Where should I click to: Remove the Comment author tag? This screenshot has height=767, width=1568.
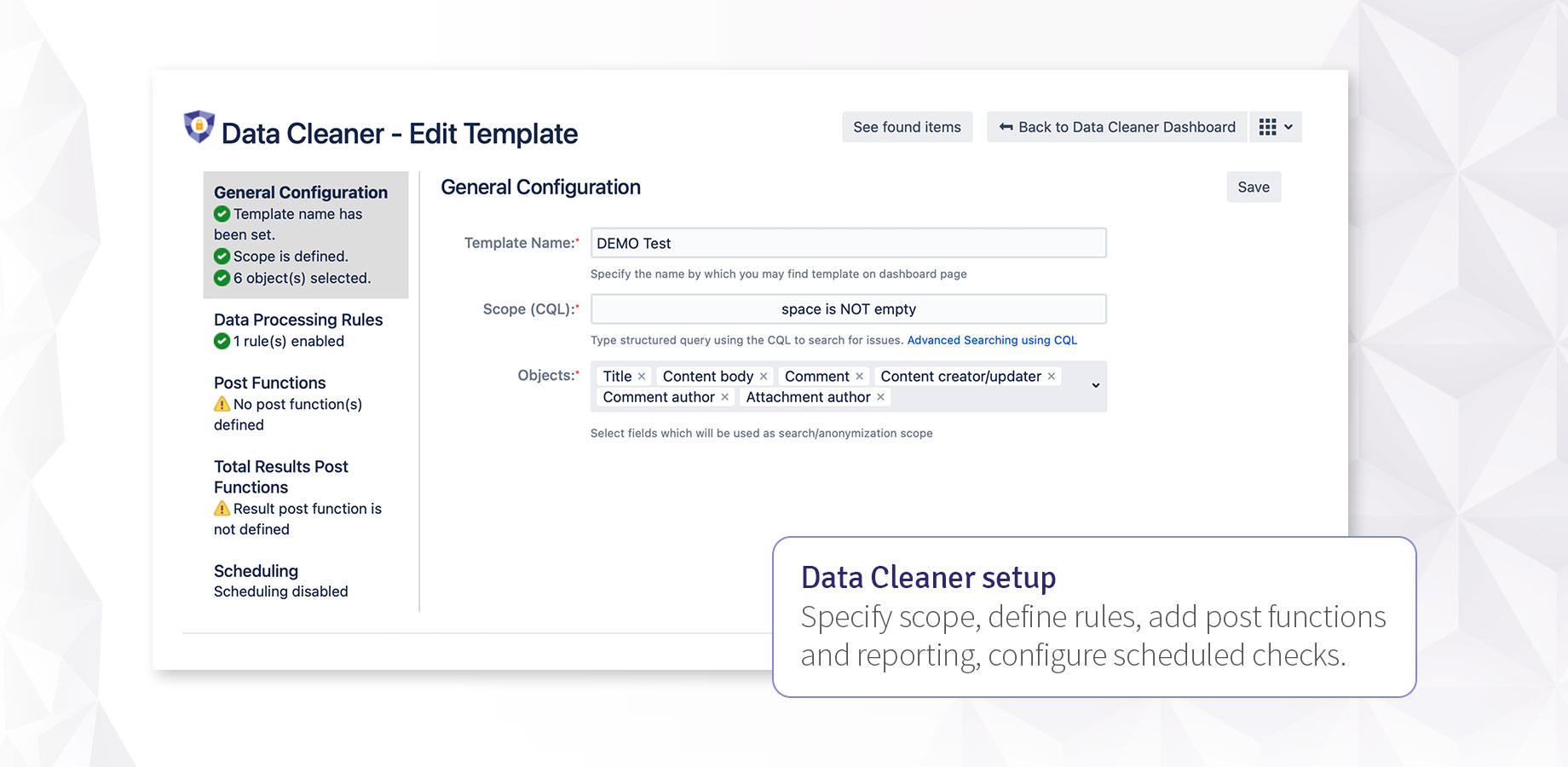pyautogui.click(x=725, y=397)
